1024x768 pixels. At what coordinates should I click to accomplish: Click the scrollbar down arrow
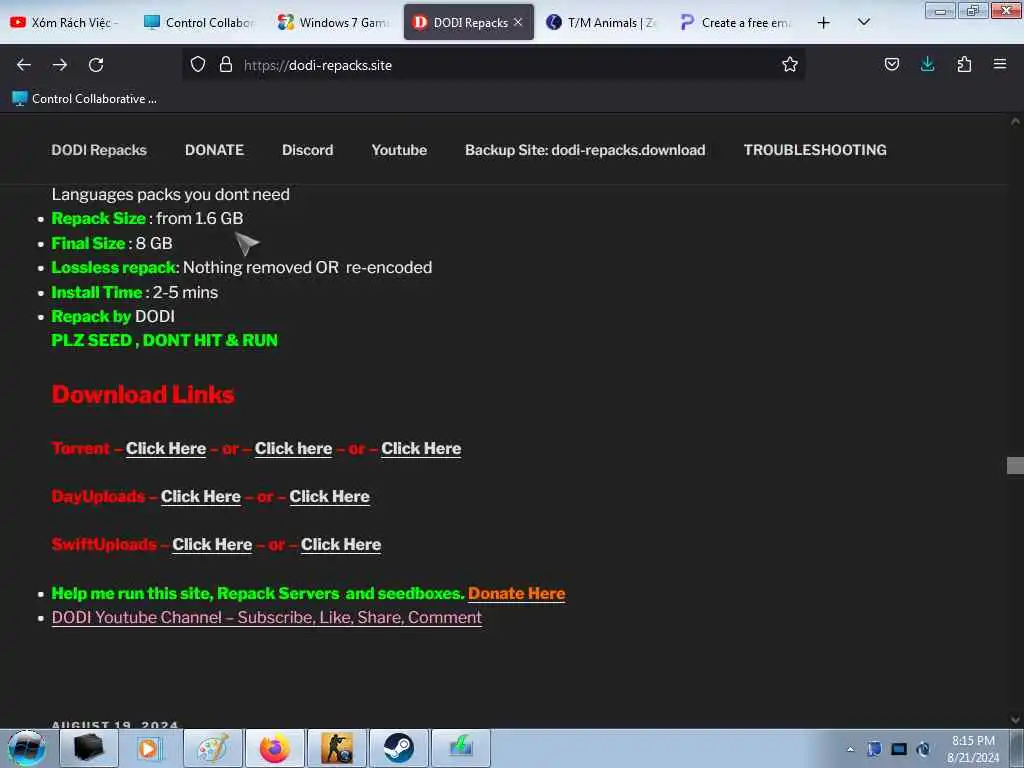click(1015, 720)
